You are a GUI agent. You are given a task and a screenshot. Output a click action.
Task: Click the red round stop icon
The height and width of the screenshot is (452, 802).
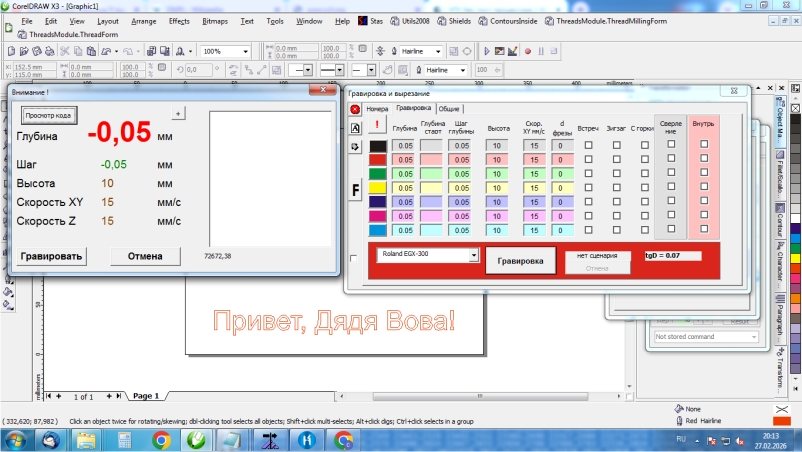[355, 109]
